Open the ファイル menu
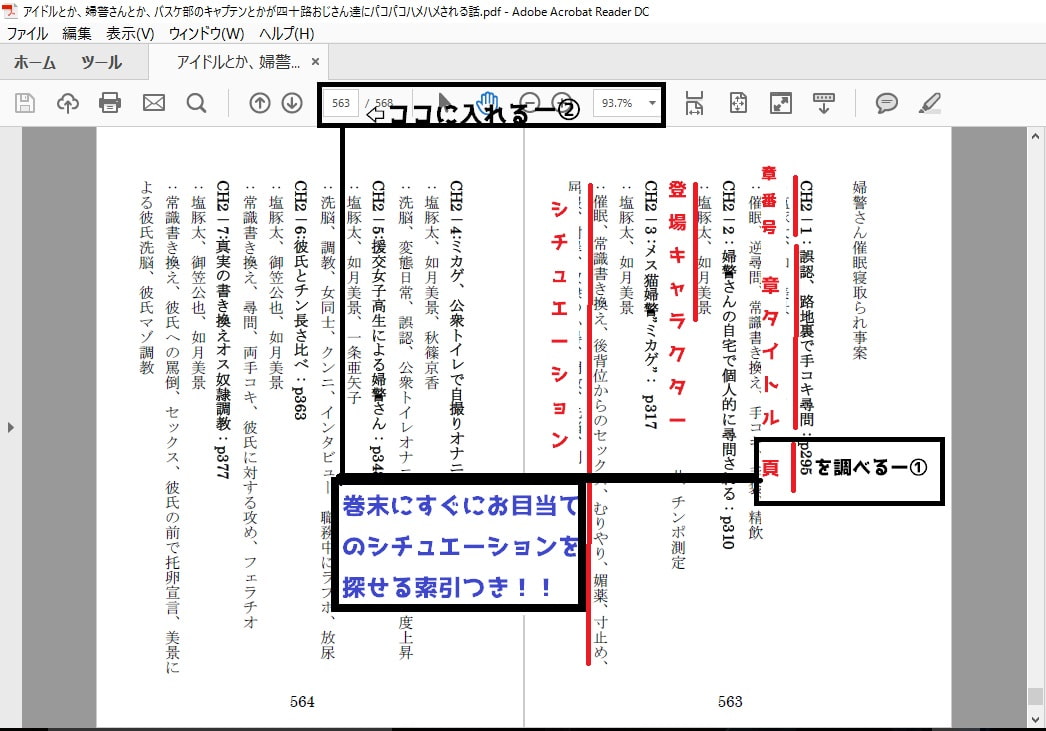This screenshot has height=731, width=1046. click(27, 33)
